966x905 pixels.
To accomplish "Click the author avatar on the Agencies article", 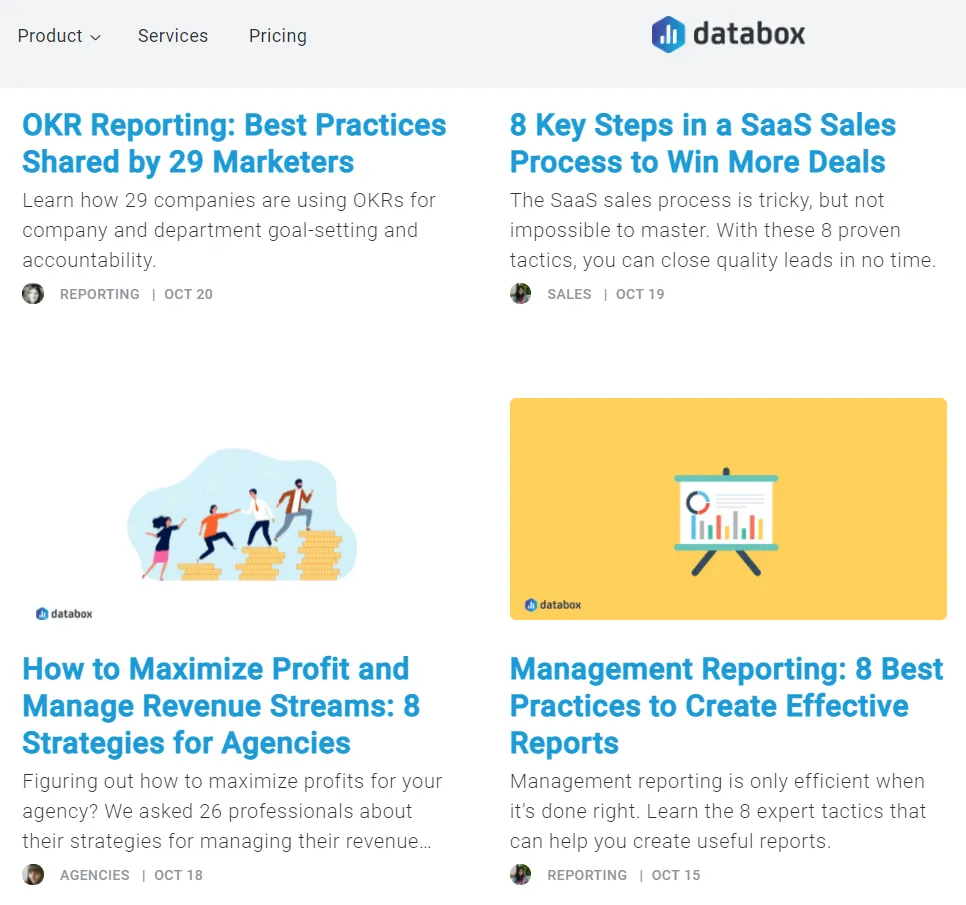I will click(33, 874).
